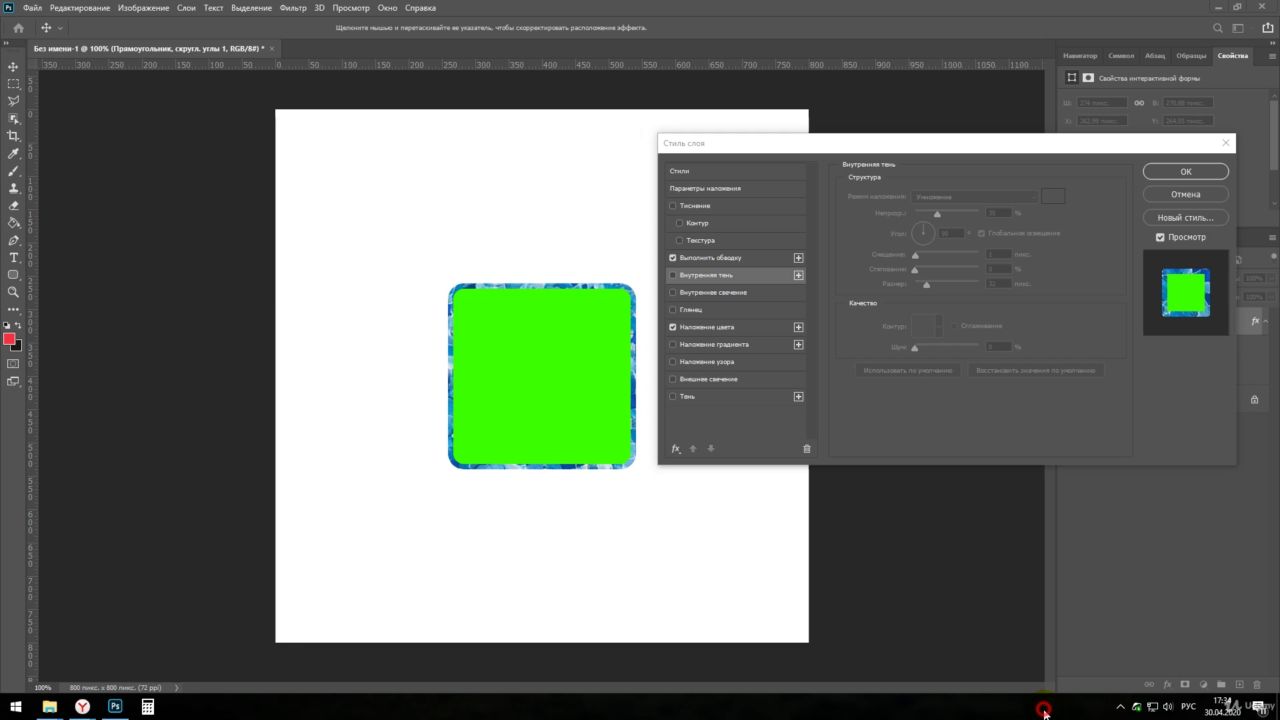The image size is (1280, 720).
Task: Open the Windows Start menu
Action: [x=16, y=706]
